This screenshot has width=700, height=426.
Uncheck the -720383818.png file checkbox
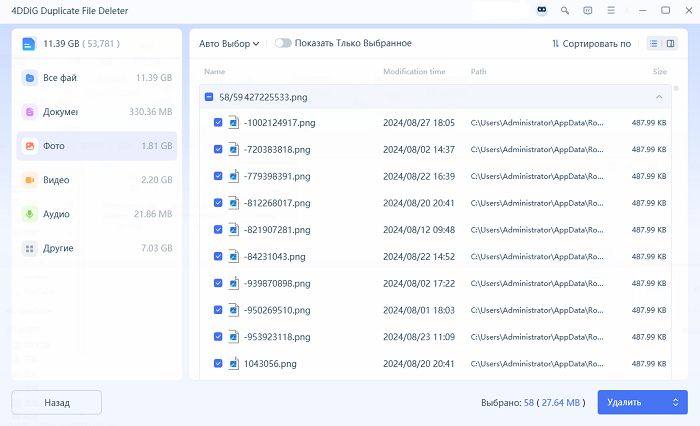coord(218,149)
